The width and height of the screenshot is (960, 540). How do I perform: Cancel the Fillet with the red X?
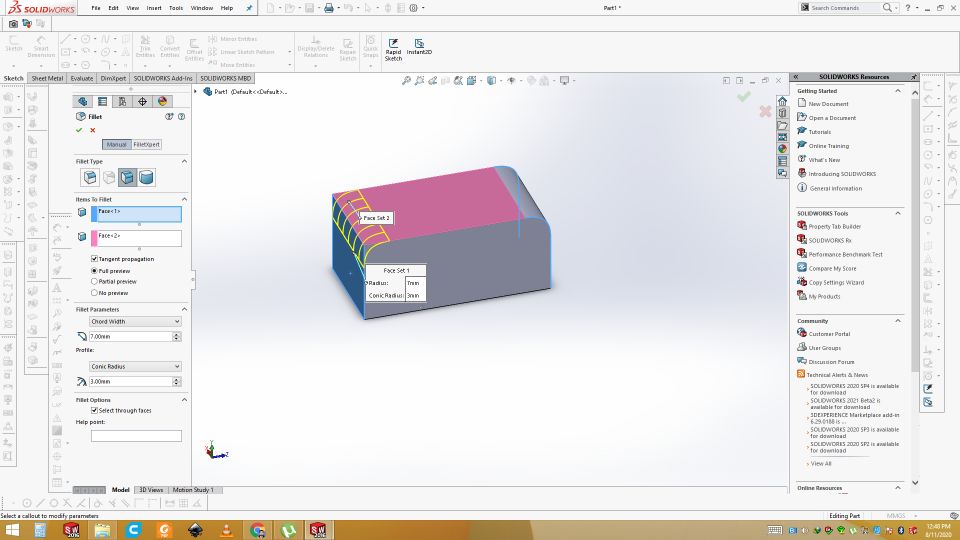93,130
